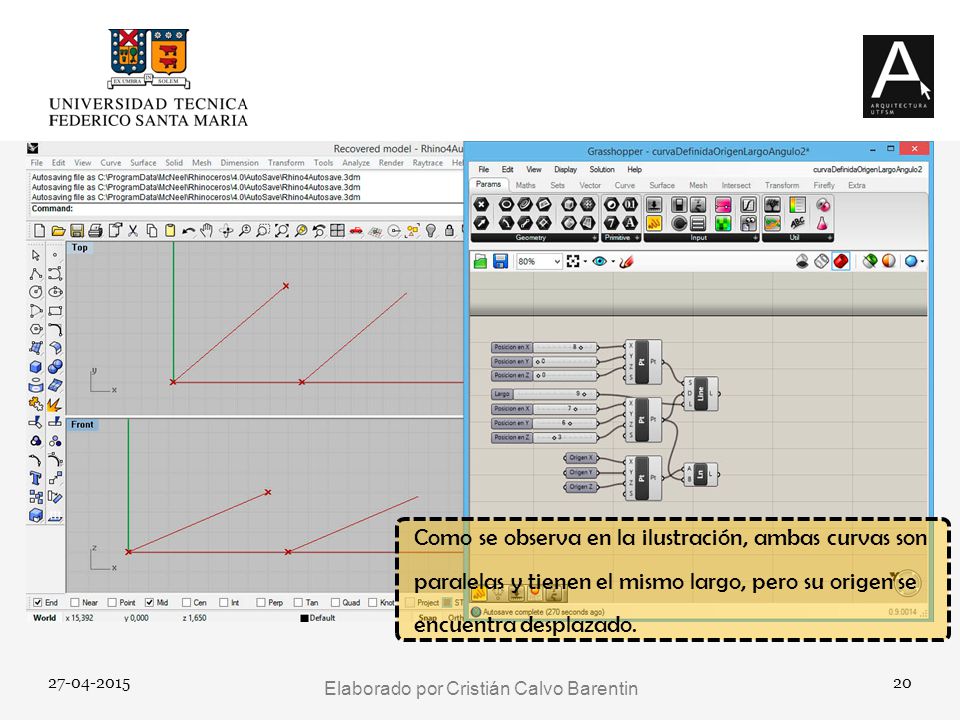Expand the zoom extents arrow in Grasshopper
The height and width of the screenshot is (720, 960).
(x=585, y=262)
